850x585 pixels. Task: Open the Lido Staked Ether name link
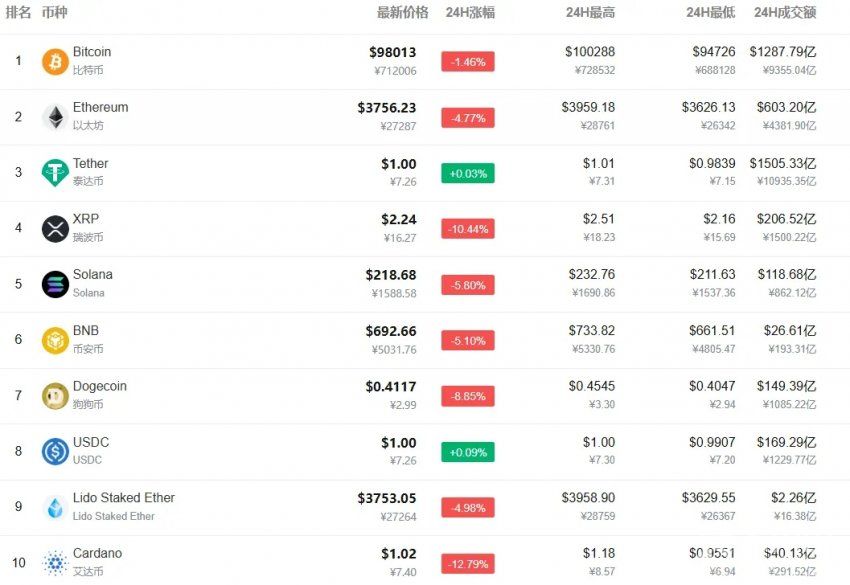[124, 498]
